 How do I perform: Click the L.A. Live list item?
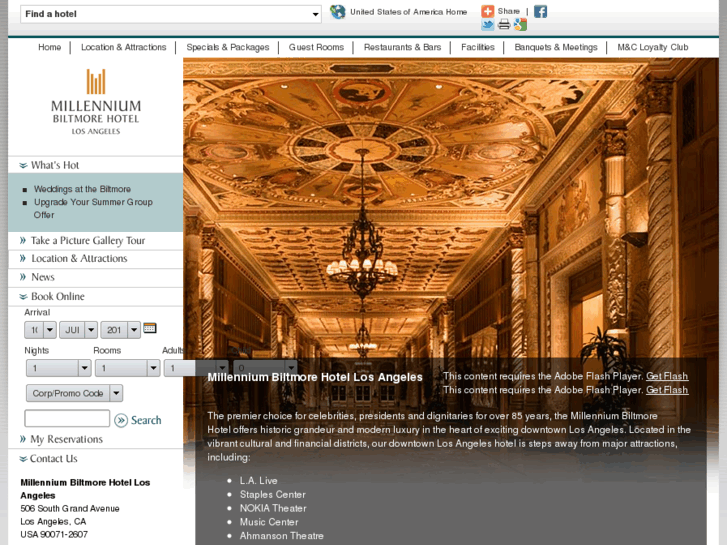pos(258,481)
